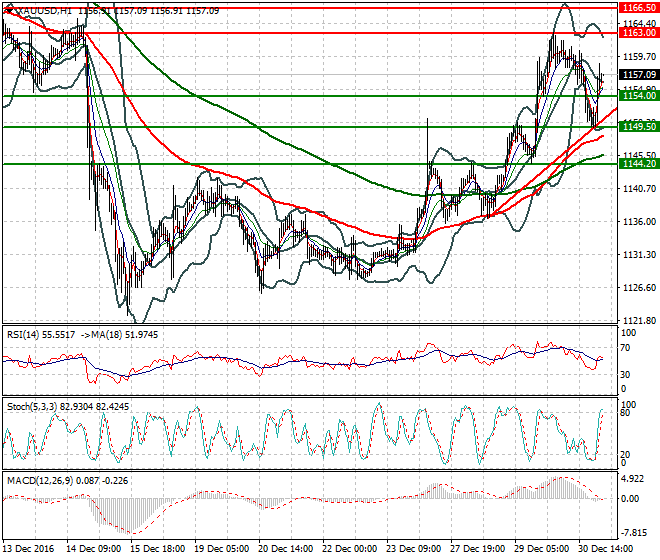Select the 1163.00 red resistance price label
This screenshot has width=660, height=560.
pyautogui.click(x=639, y=33)
